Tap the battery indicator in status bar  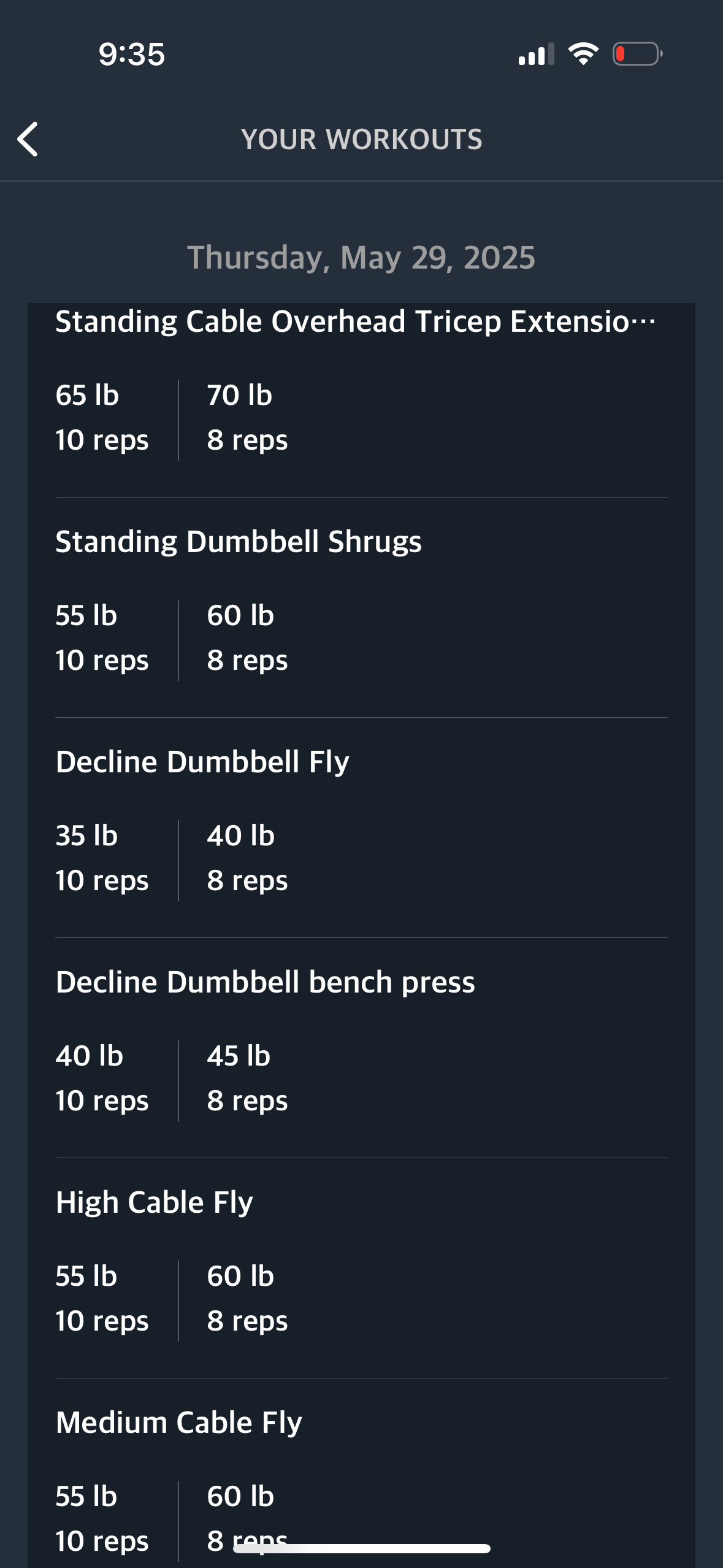pyautogui.click(x=638, y=54)
